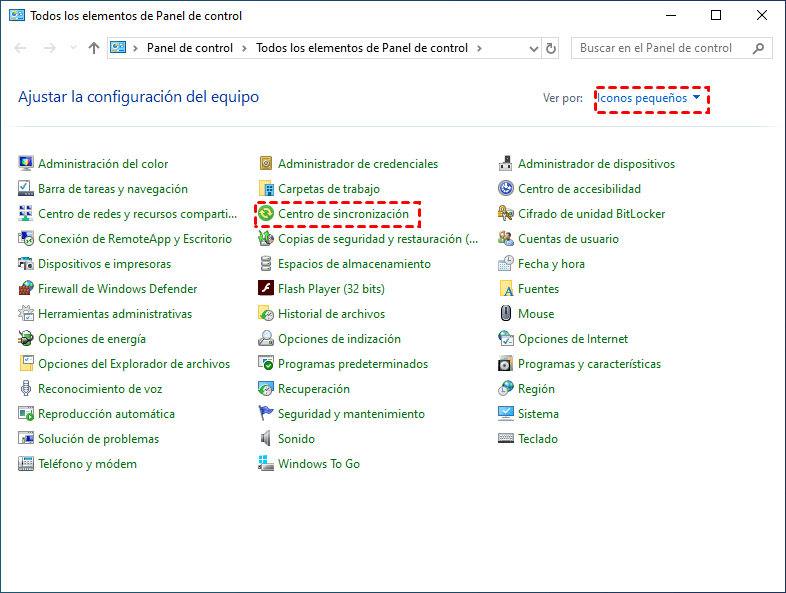Click the Espacios de almacenamiento disk icon

point(266,264)
